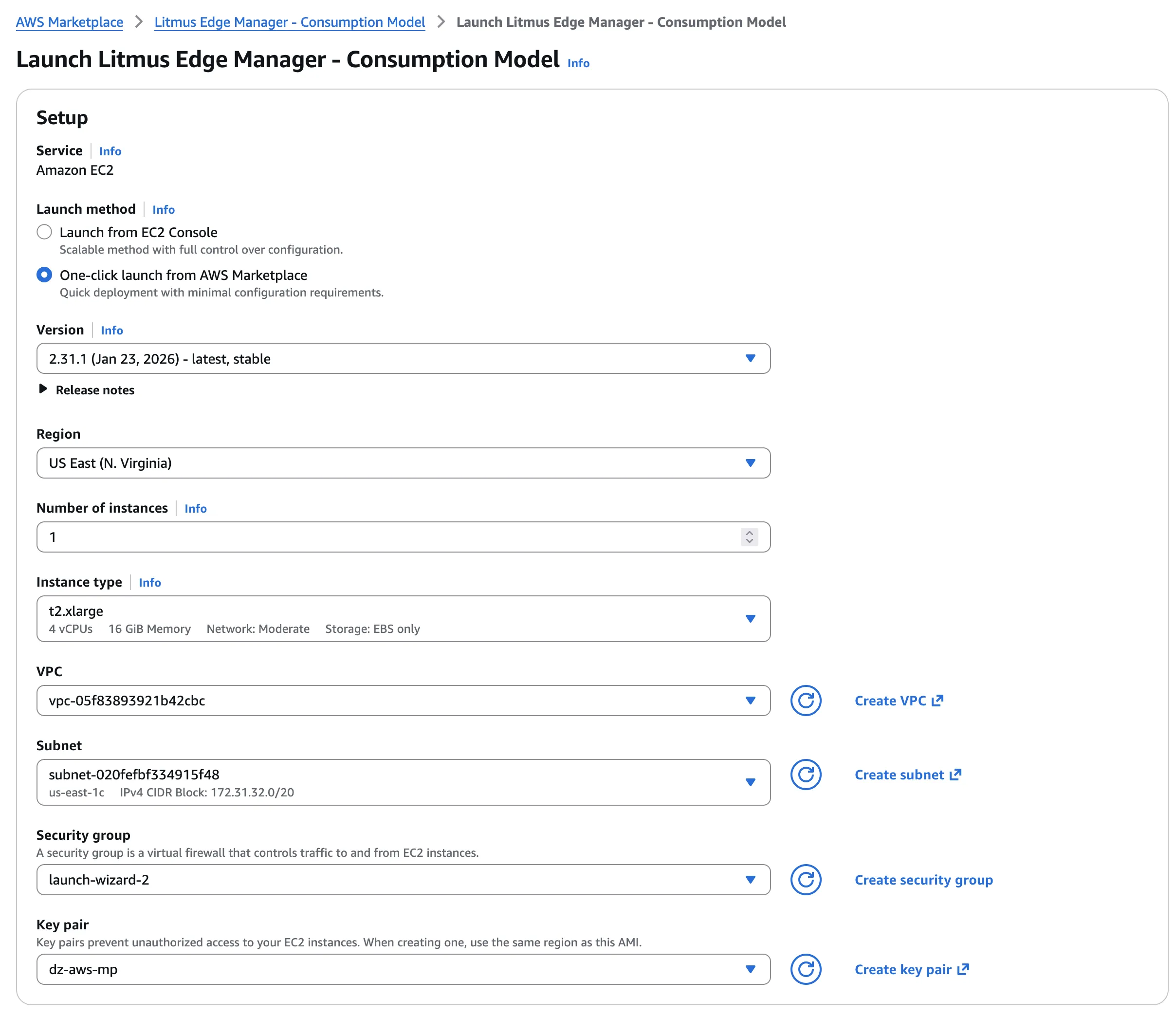
Task: Open the Key pair dropdown
Action: point(404,969)
